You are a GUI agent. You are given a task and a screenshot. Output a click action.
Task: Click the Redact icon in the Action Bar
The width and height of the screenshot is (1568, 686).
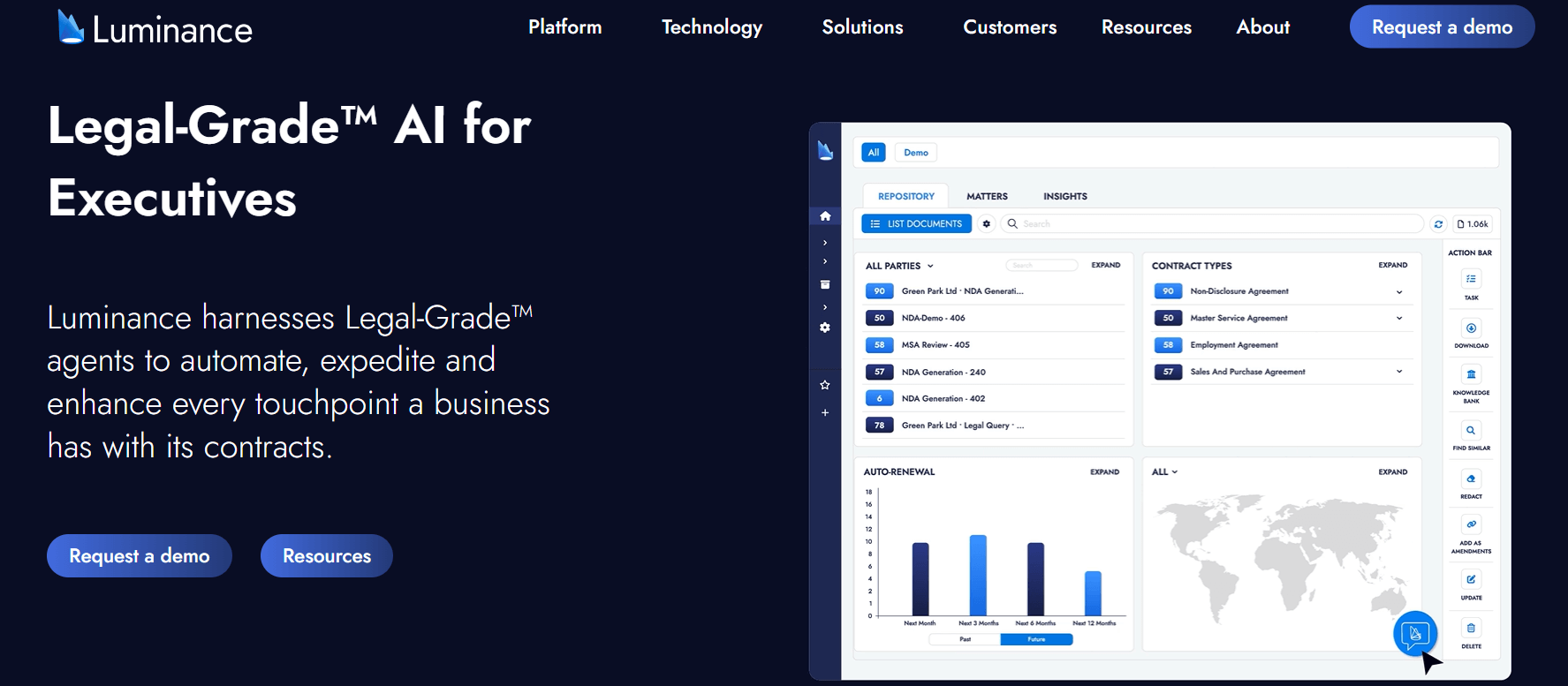click(x=1471, y=479)
